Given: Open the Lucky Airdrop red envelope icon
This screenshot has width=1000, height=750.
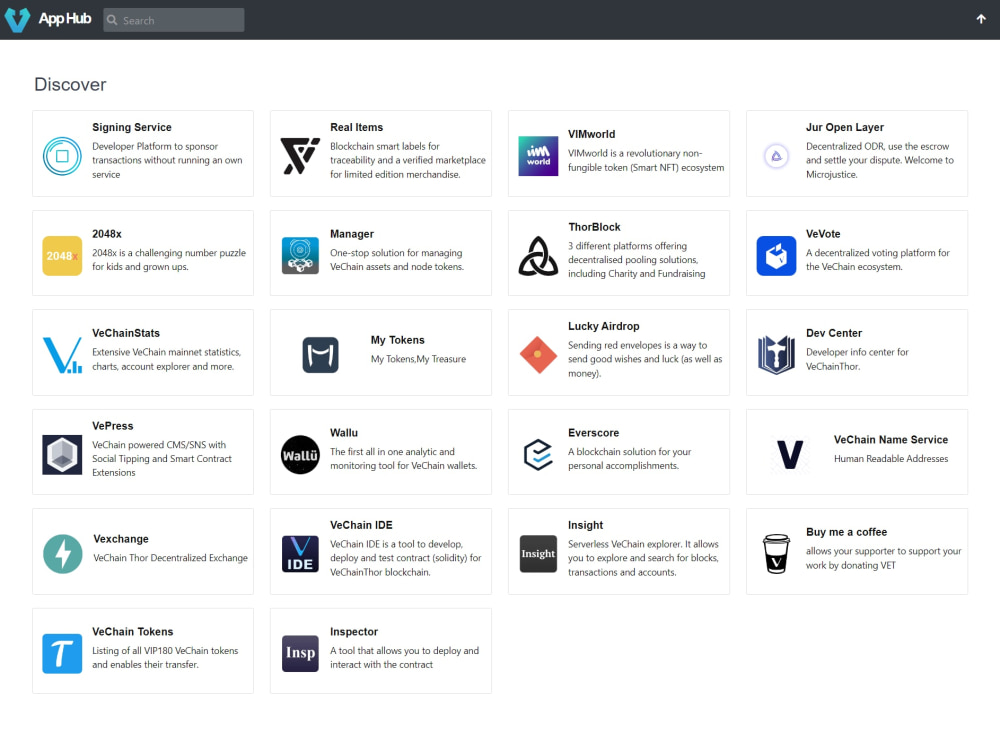Looking at the screenshot, I should pos(538,355).
